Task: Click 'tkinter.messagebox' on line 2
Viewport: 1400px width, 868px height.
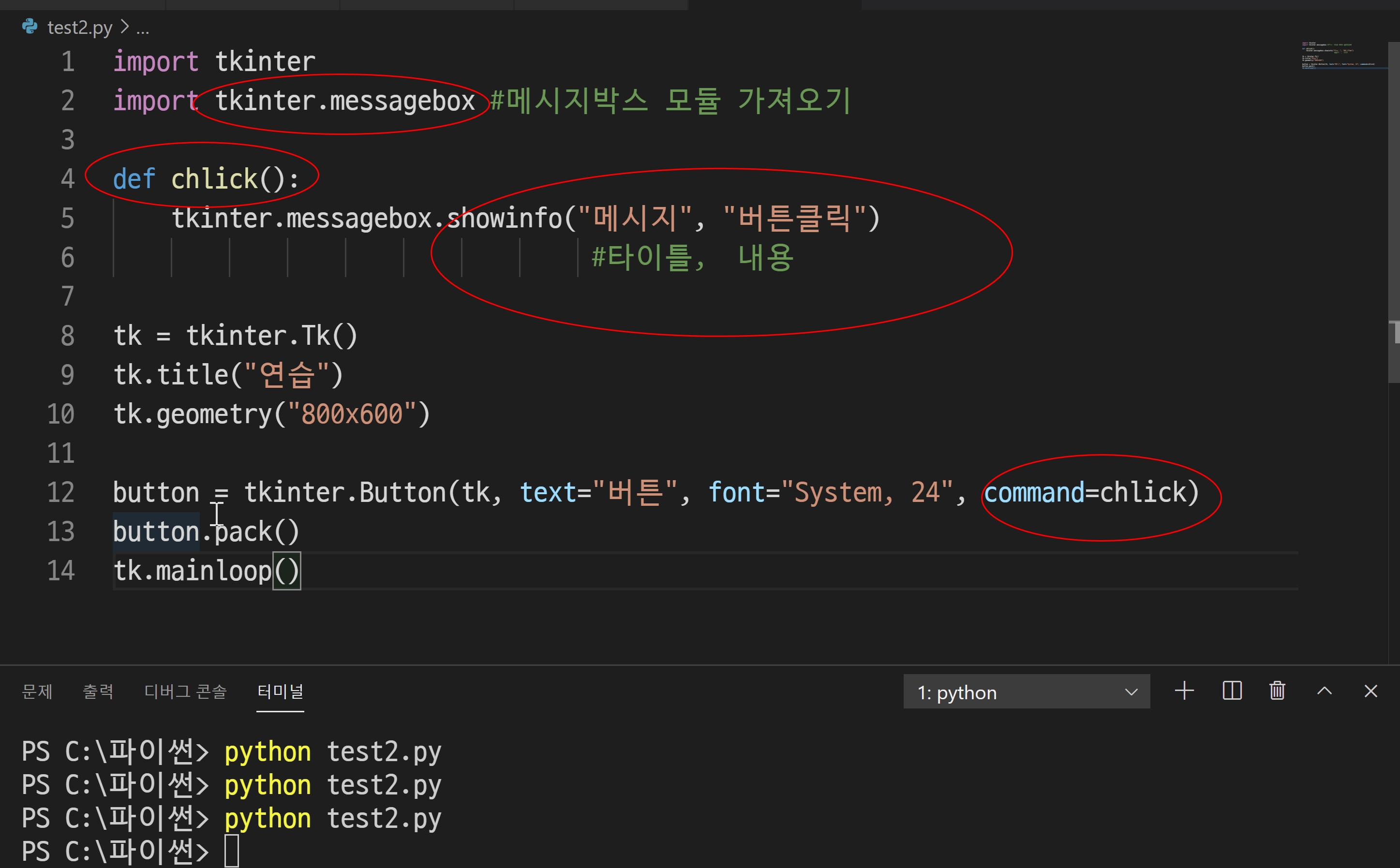Action: 345,101
